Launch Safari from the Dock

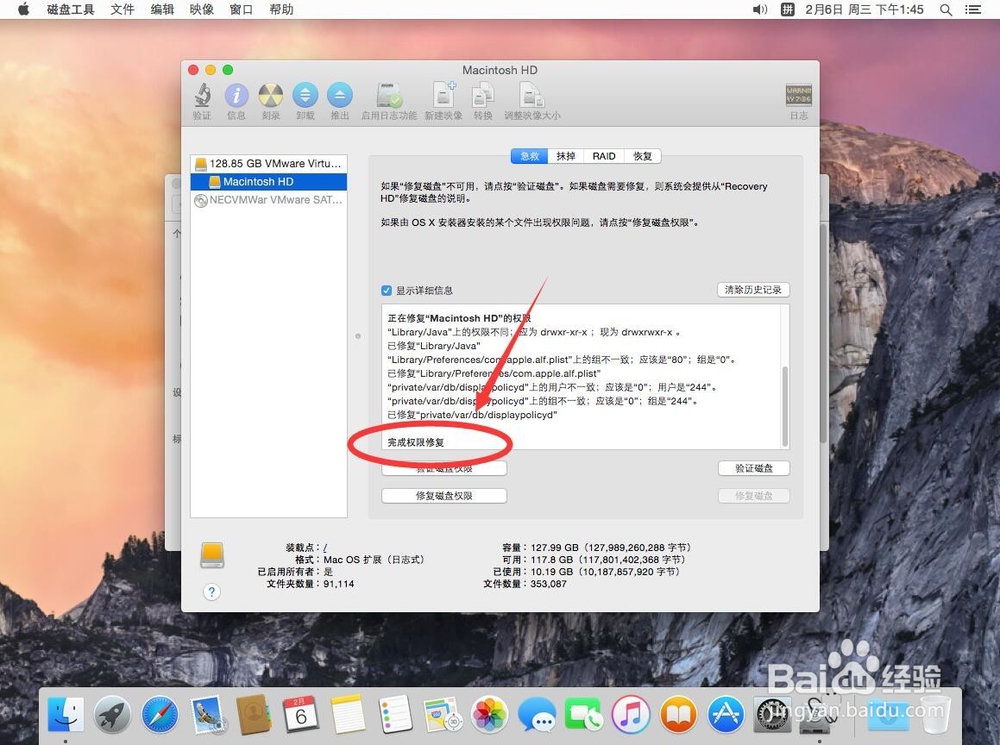tap(160, 714)
